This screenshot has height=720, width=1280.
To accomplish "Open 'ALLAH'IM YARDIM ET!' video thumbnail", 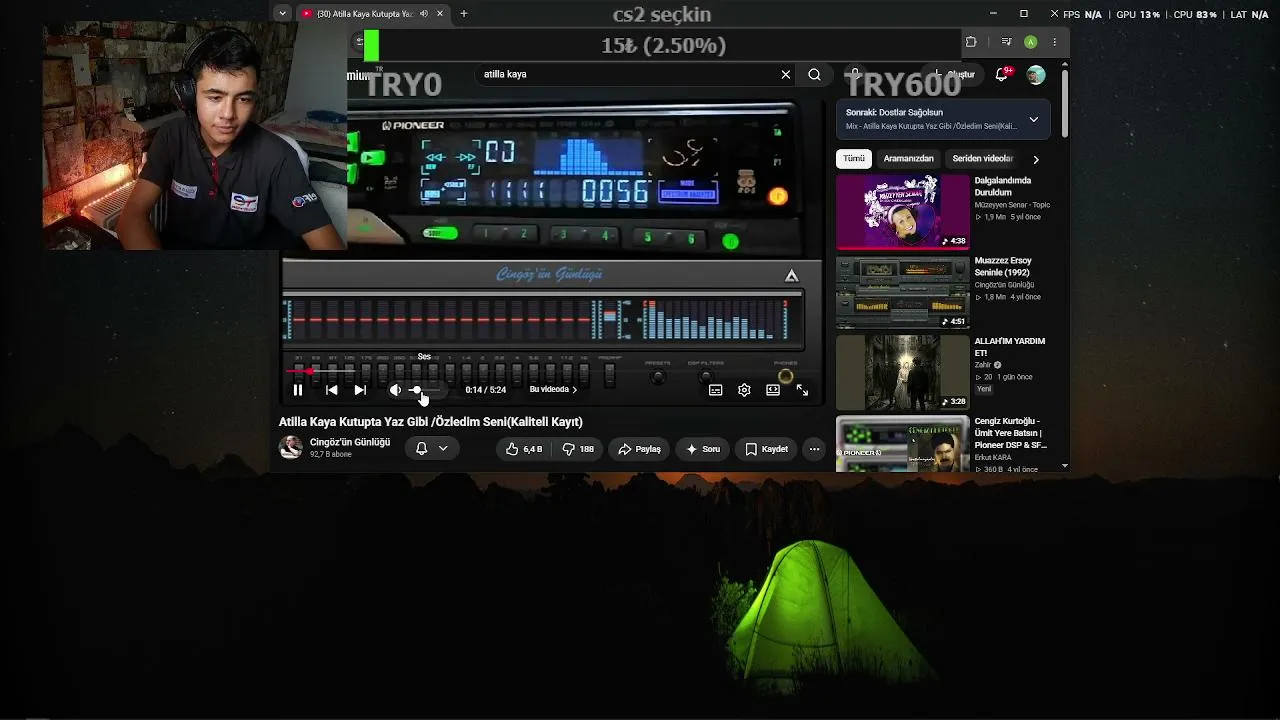I will point(902,372).
